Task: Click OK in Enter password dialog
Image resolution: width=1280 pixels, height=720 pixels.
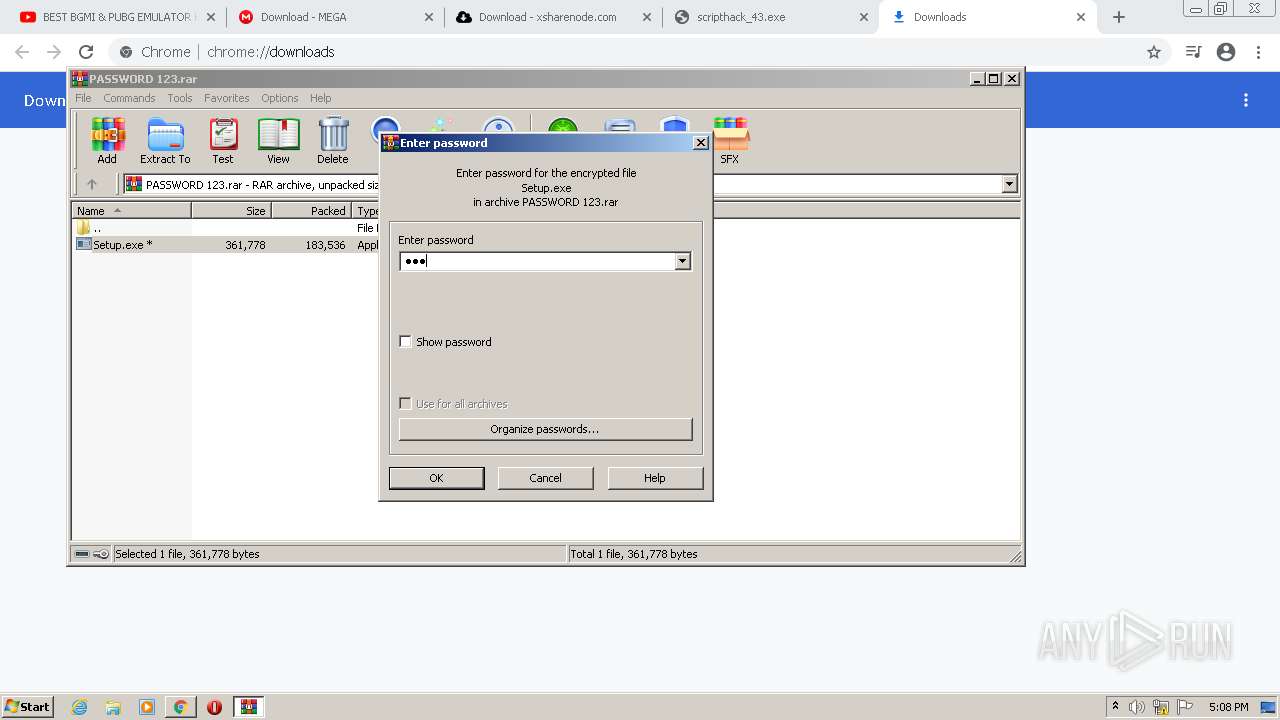Action: tap(436, 478)
